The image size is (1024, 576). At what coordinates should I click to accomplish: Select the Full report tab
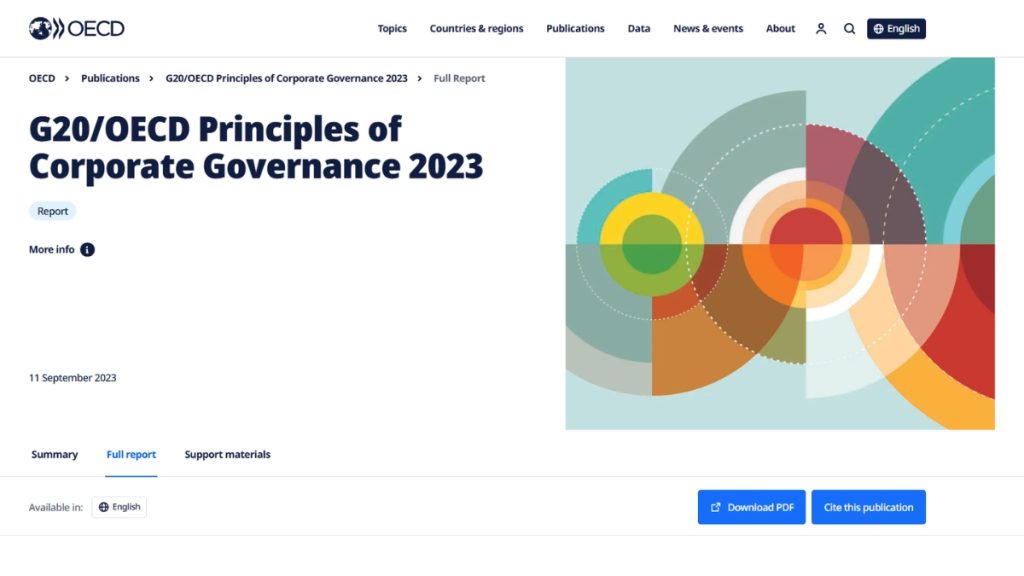click(x=131, y=455)
